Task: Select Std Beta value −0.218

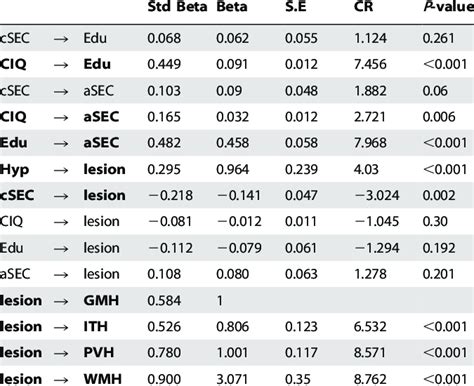Action: coord(170,195)
